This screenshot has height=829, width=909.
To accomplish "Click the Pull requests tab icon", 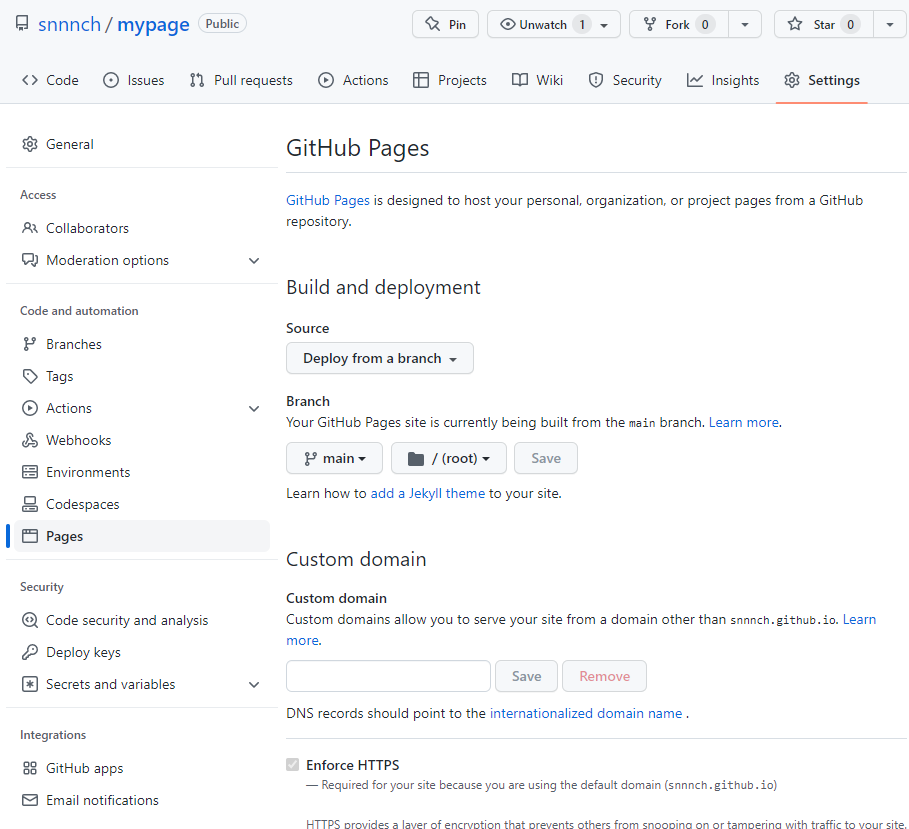I will tap(197, 80).
